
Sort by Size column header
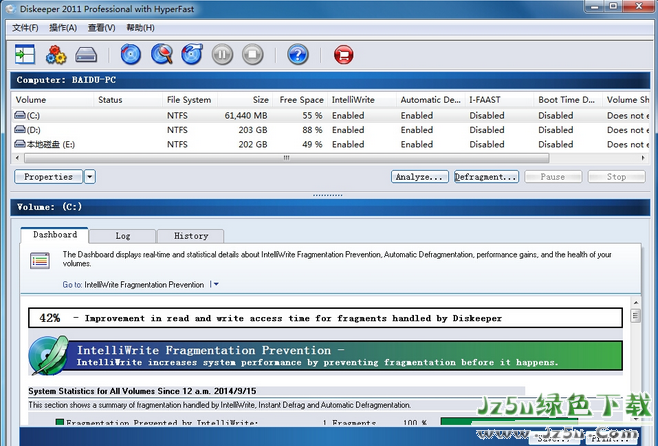click(245, 99)
